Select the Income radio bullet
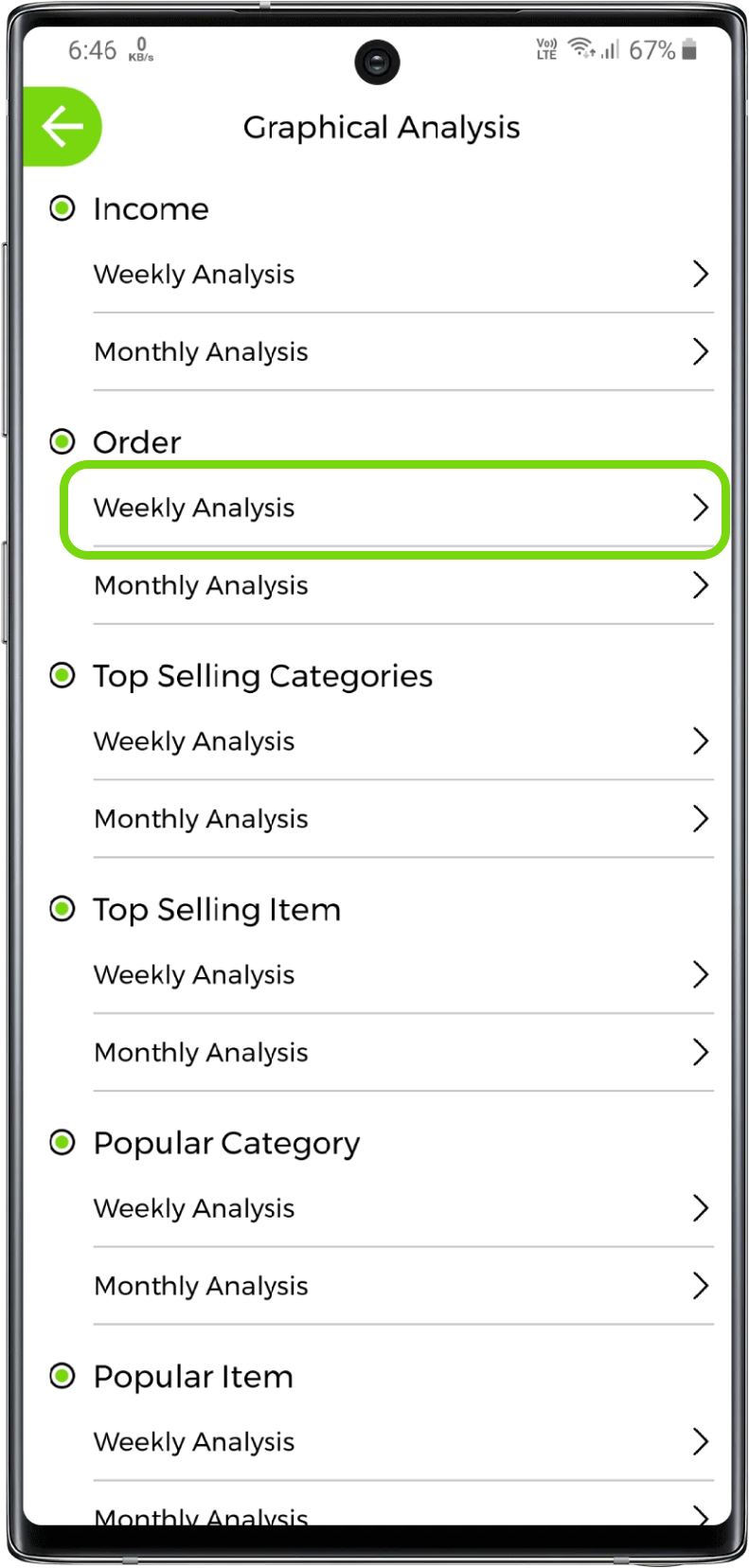The image size is (749, 1568). [62, 208]
